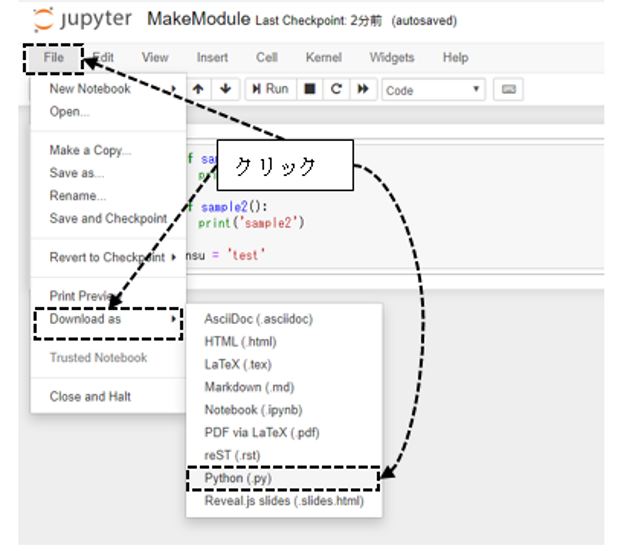Restart and run all with fast-forward icon
618x554 pixels.
(362, 89)
